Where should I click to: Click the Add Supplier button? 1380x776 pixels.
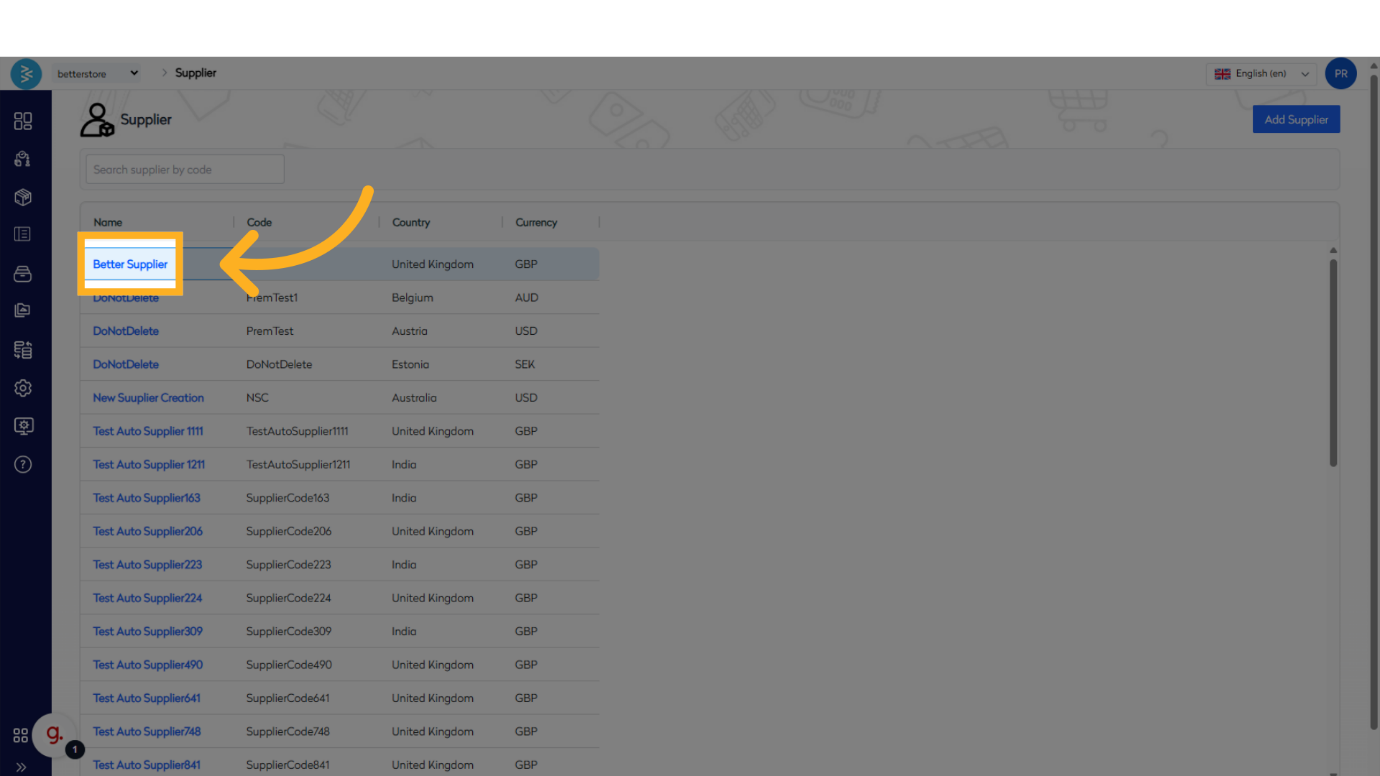[1295, 120]
